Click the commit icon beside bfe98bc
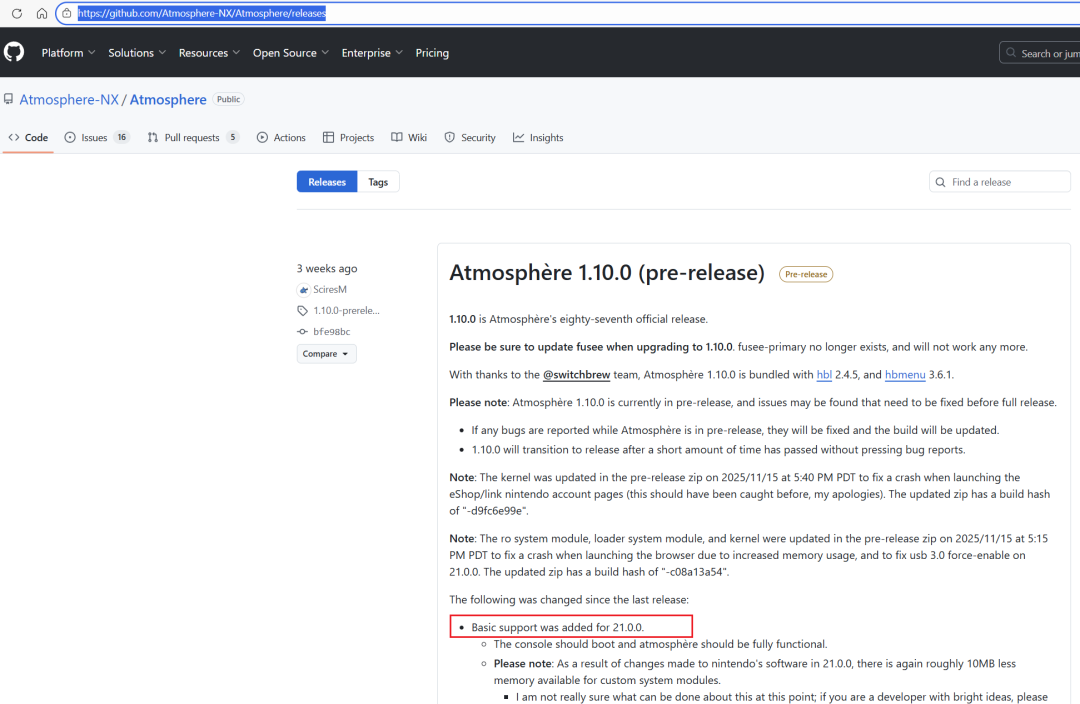1080x704 pixels. tap(302, 331)
